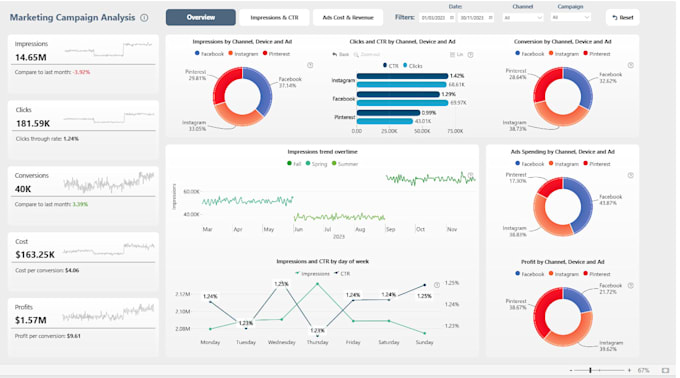Open help icon on Impressions by Channel chart
This screenshot has height=378, width=680.
pyautogui.click(x=310, y=65)
